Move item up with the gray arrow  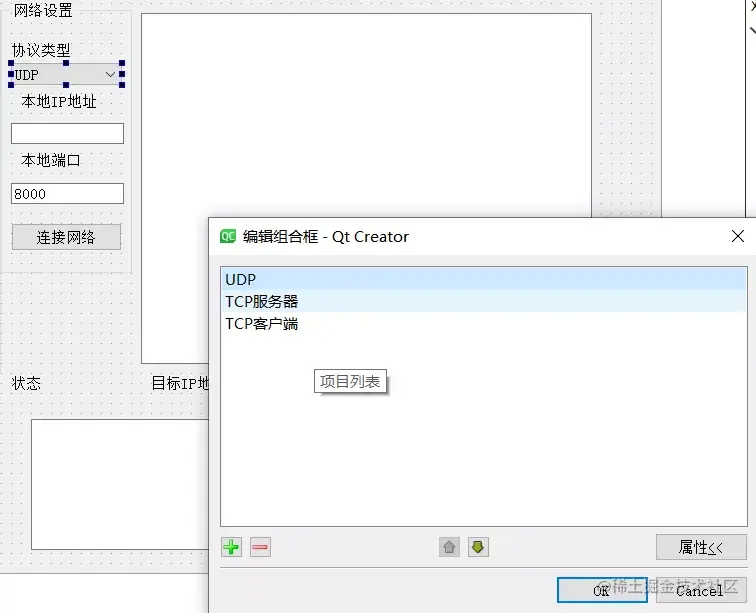point(449,547)
